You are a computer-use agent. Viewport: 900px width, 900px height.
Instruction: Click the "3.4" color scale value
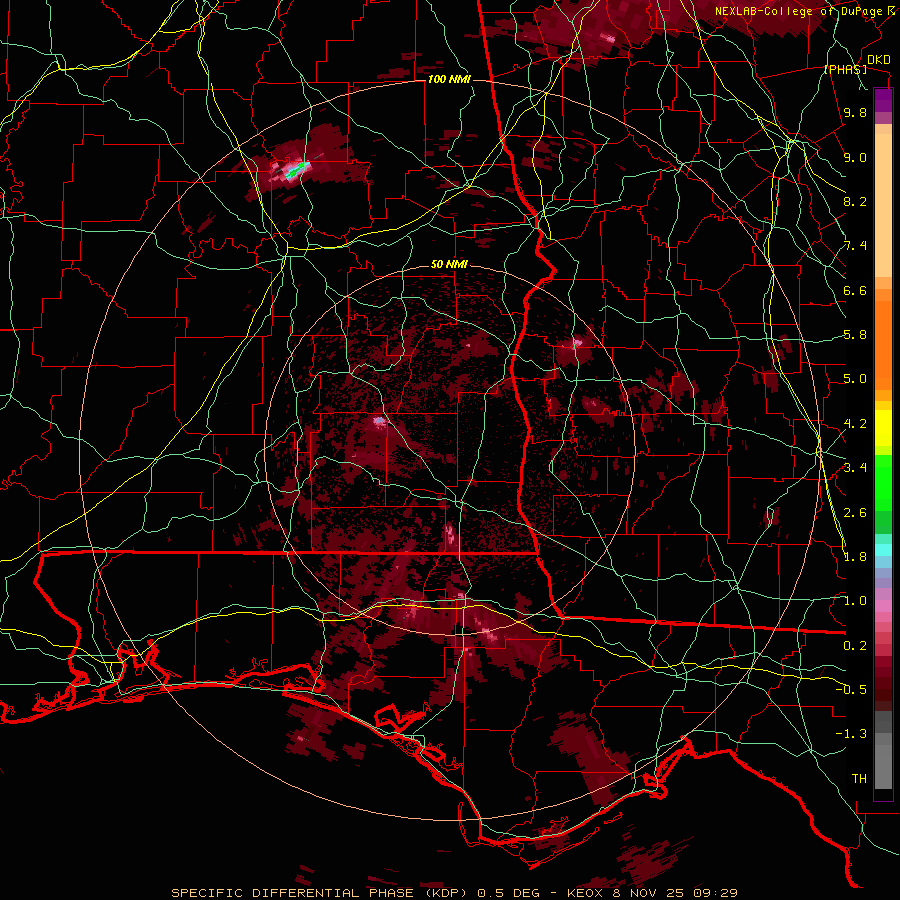[x=855, y=468]
